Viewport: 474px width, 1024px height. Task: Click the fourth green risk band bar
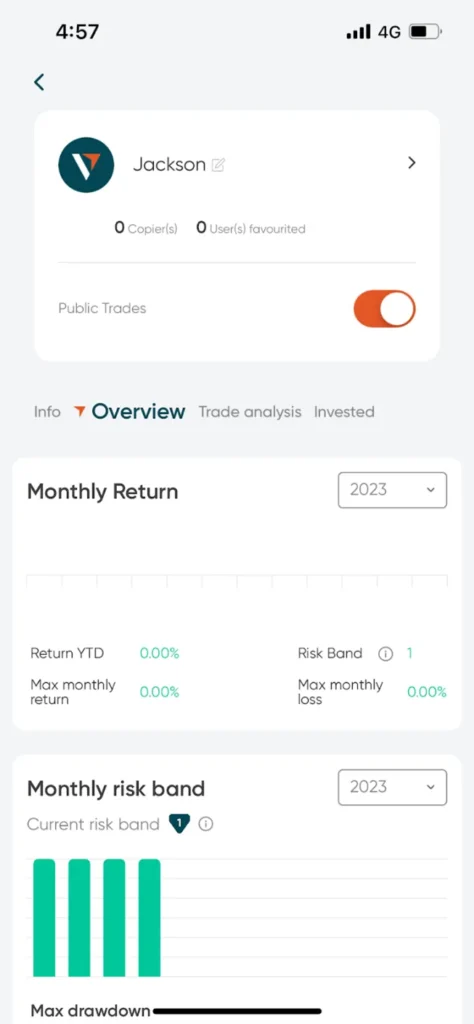150,918
